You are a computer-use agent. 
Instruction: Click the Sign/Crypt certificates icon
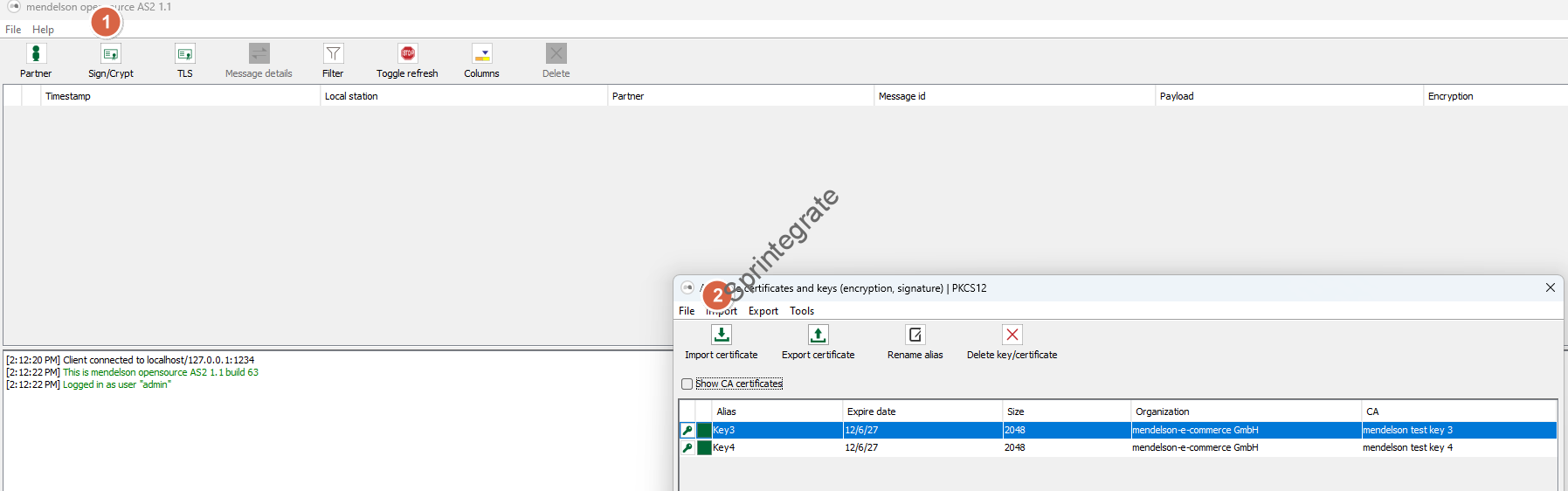[x=111, y=54]
